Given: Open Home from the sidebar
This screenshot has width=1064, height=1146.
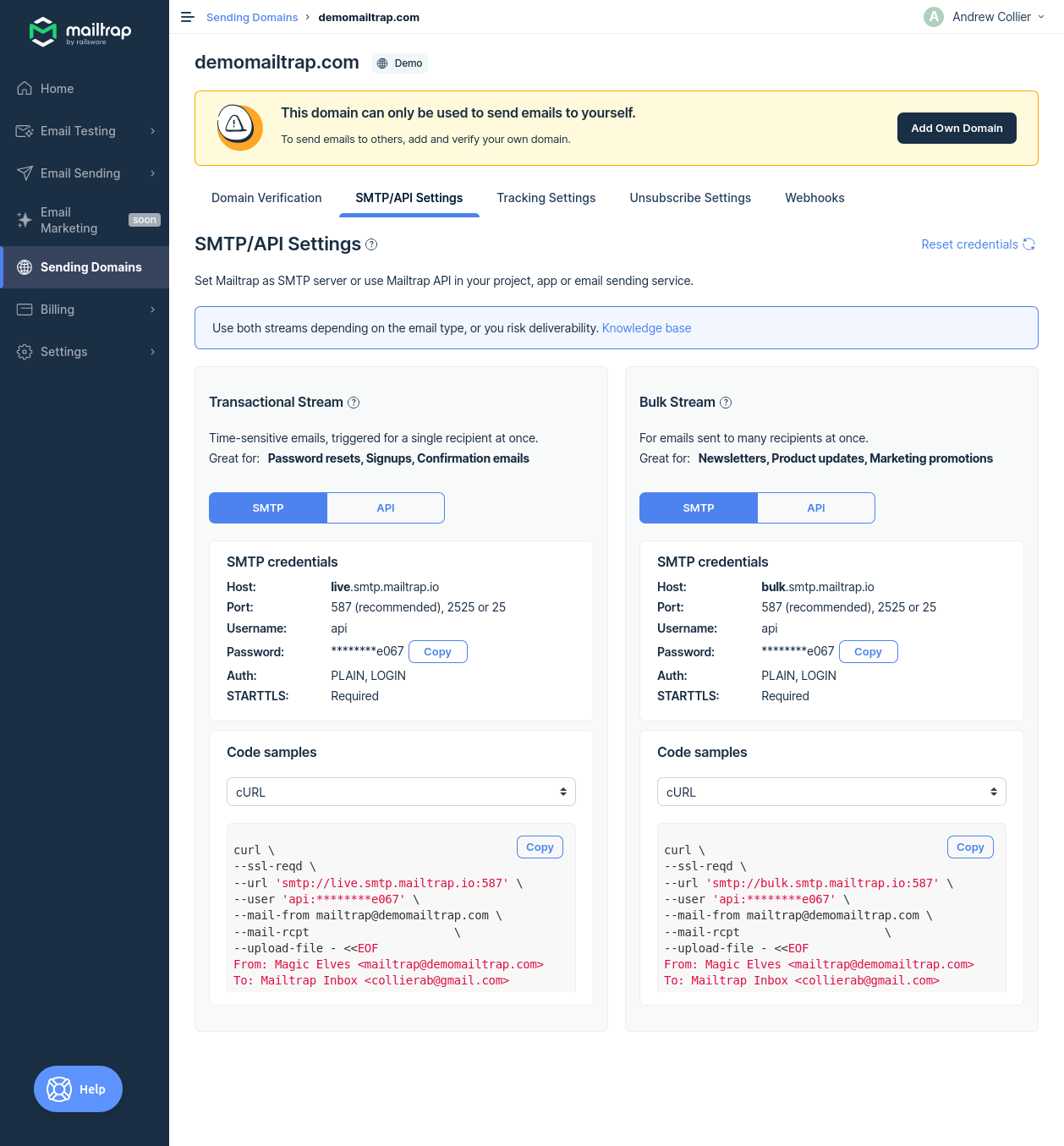Looking at the screenshot, I should click(x=57, y=89).
